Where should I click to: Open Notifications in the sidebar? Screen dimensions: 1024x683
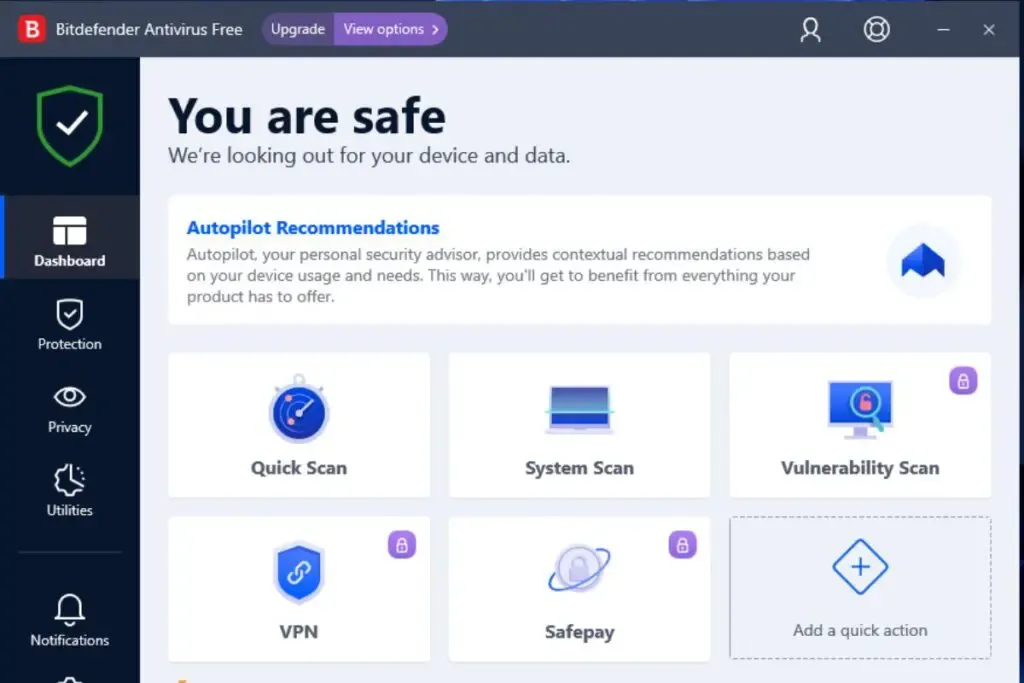70,621
